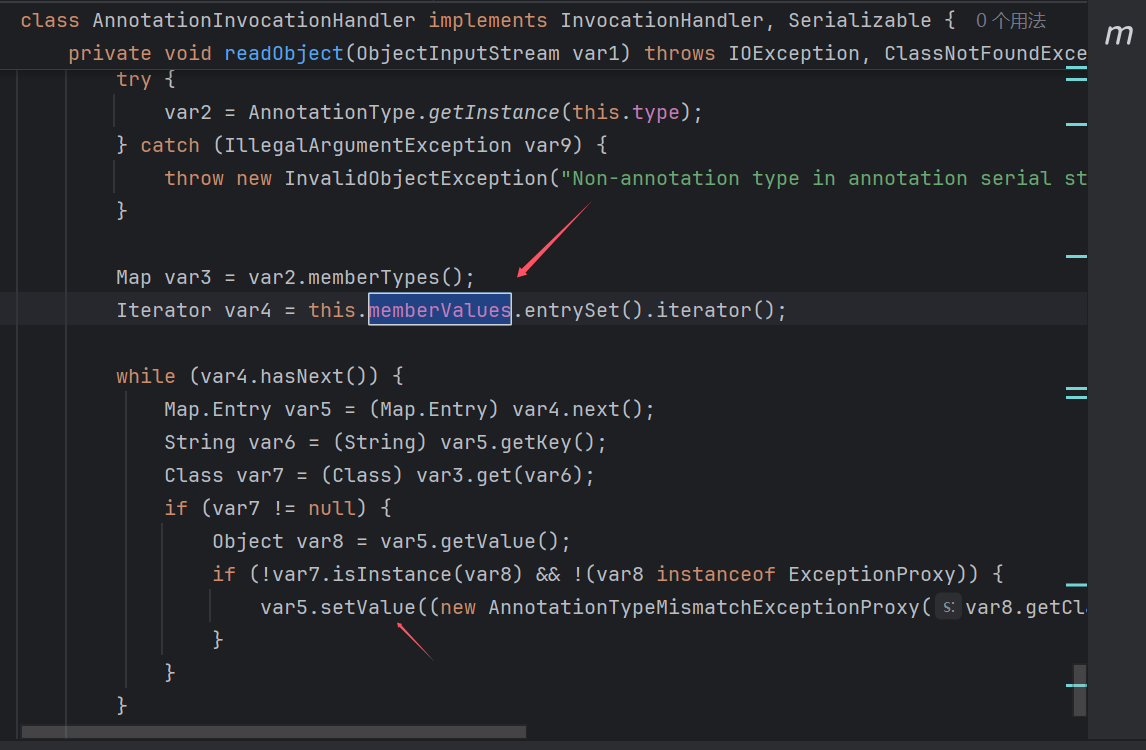Image resolution: width=1146 pixels, height=750 pixels.
Task: Click the "Non-annotation type" string literal
Action: pyautogui.click(x=822, y=178)
